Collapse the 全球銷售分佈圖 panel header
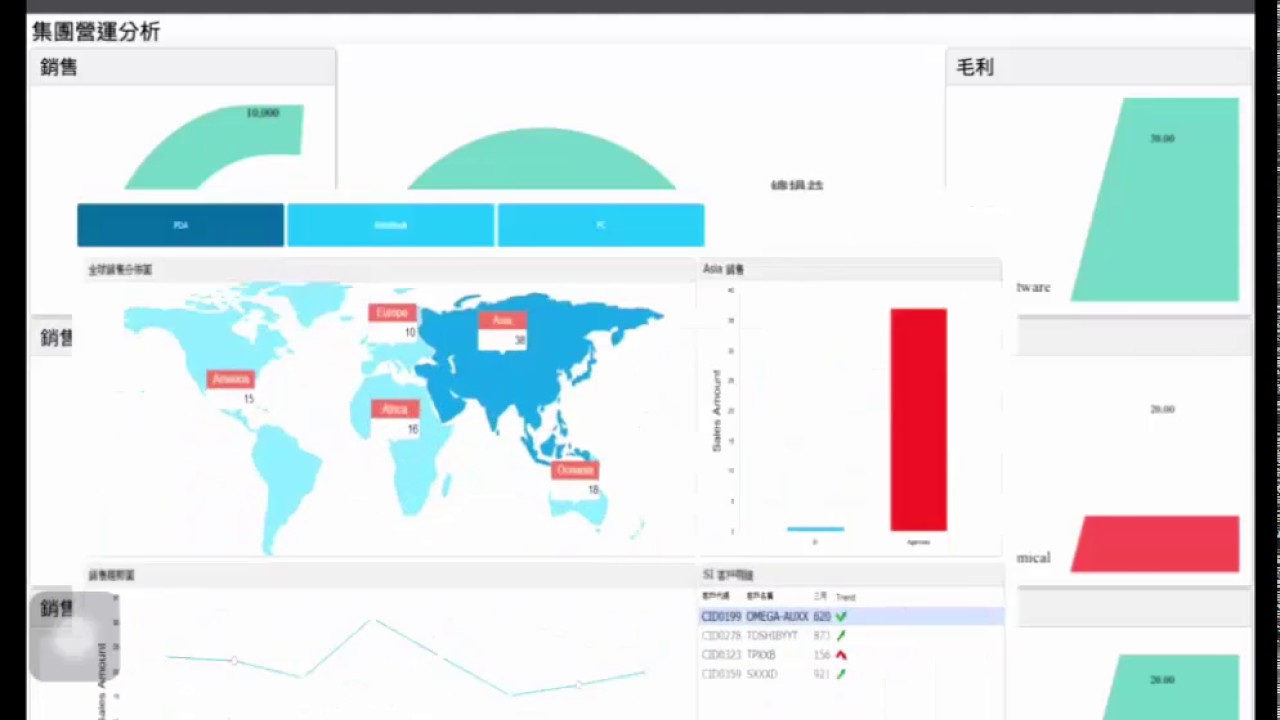 120,269
